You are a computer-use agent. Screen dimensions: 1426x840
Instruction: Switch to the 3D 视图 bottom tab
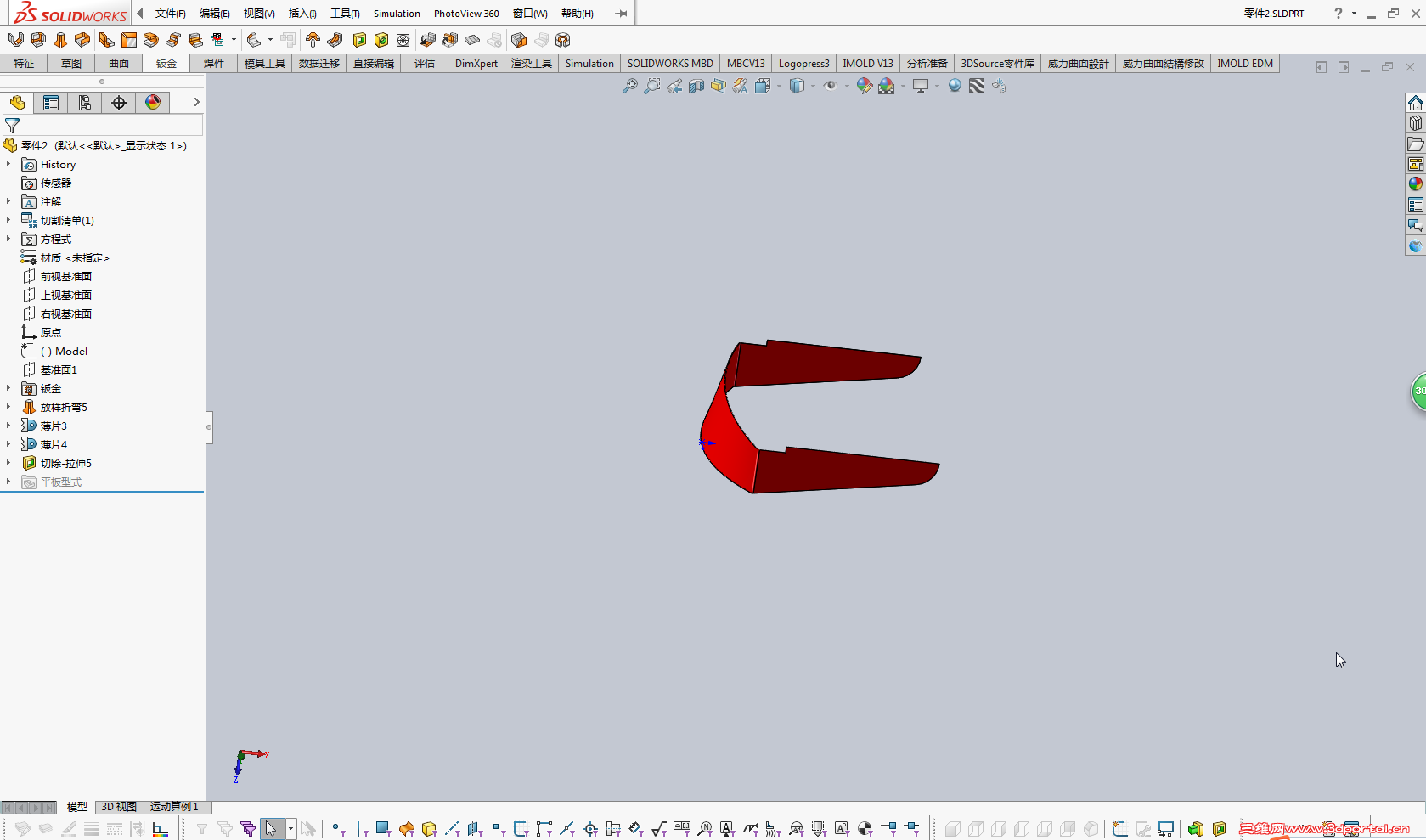119,807
